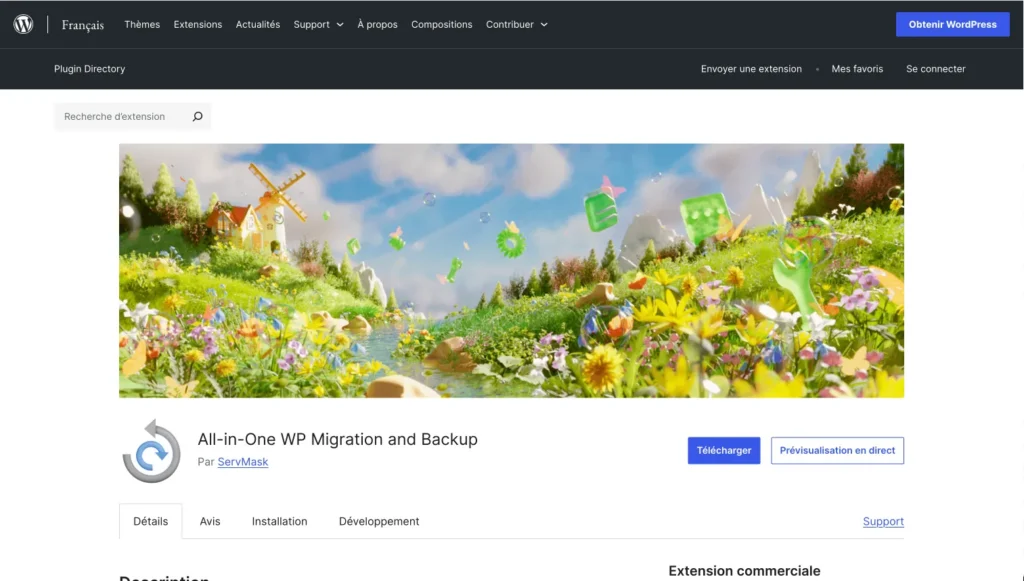Image resolution: width=1024 pixels, height=581 pixels.
Task: Open the Thèmes menu item
Action: (x=141, y=24)
